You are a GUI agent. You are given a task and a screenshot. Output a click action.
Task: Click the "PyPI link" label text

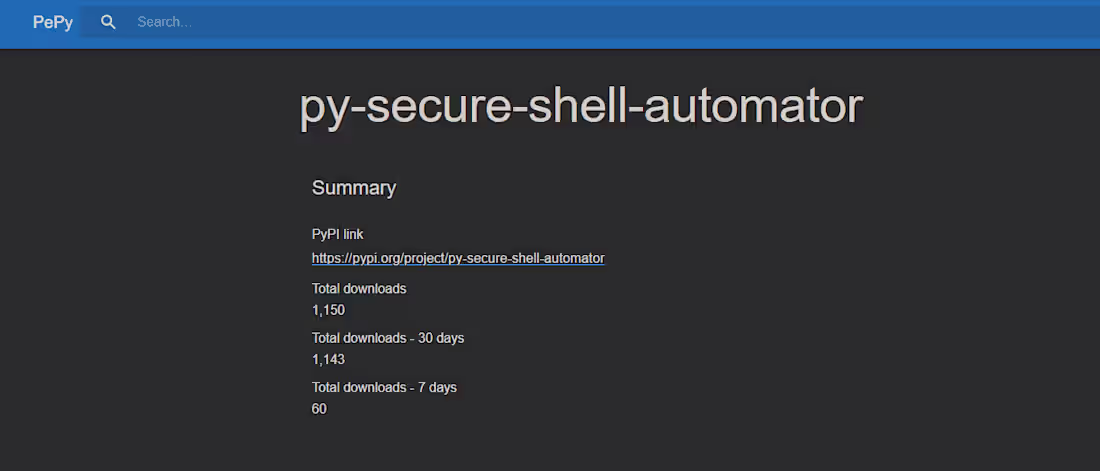[x=337, y=234]
